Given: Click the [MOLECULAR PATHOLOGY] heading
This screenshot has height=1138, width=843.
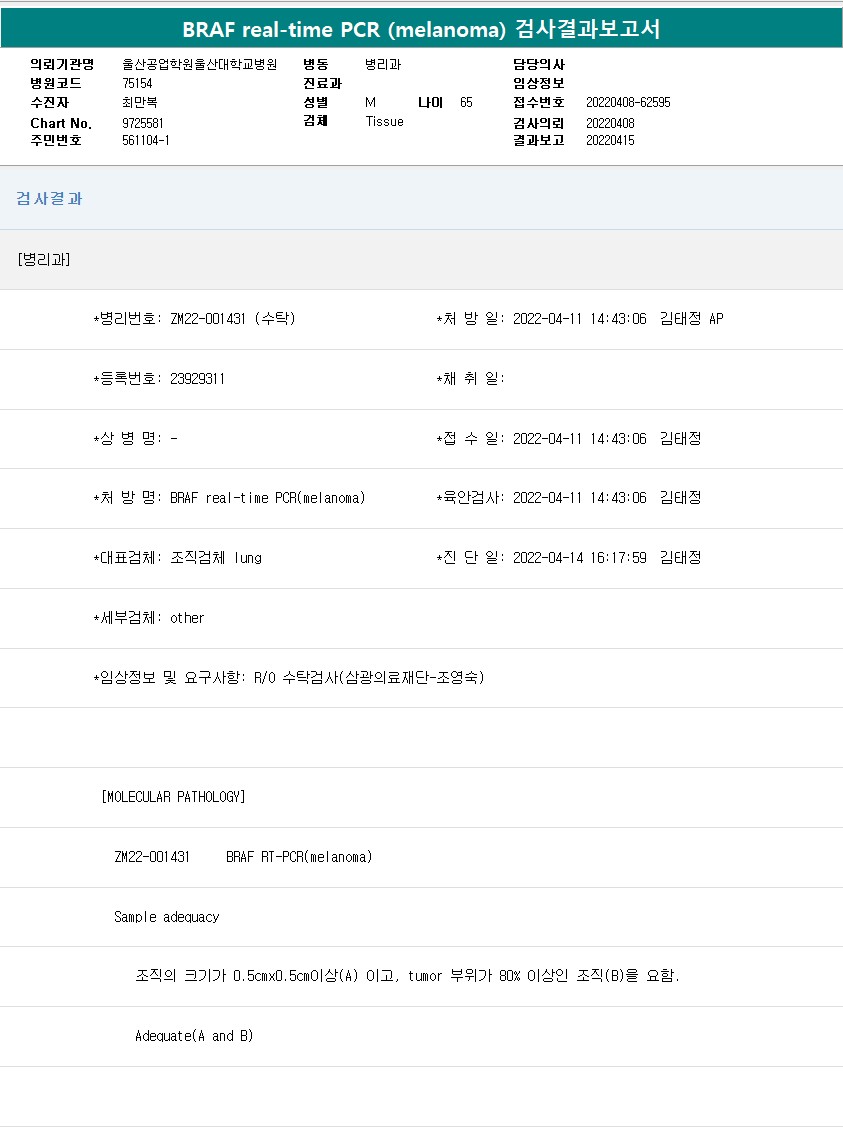Looking at the screenshot, I should coord(173,797).
